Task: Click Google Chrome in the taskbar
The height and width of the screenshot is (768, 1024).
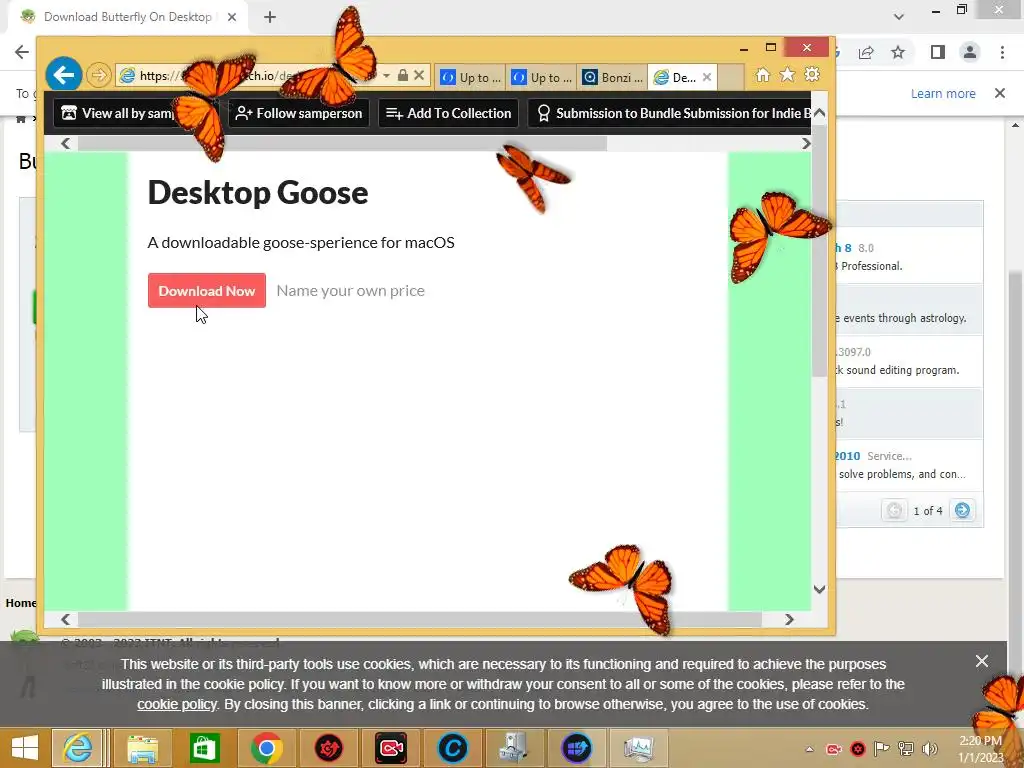Action: [x=266, y=748]
